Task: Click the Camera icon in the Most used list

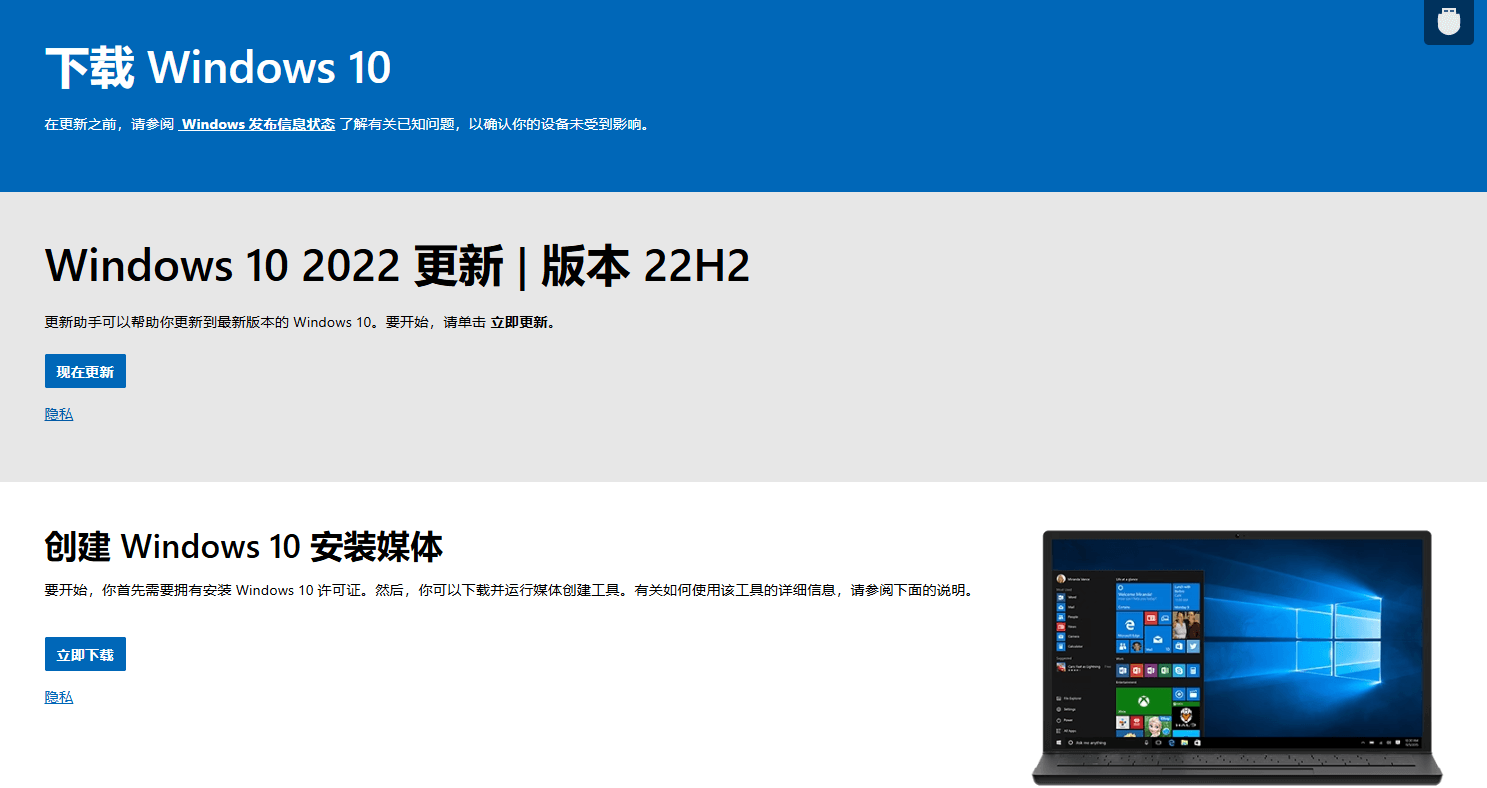Action: (1060, 637)
